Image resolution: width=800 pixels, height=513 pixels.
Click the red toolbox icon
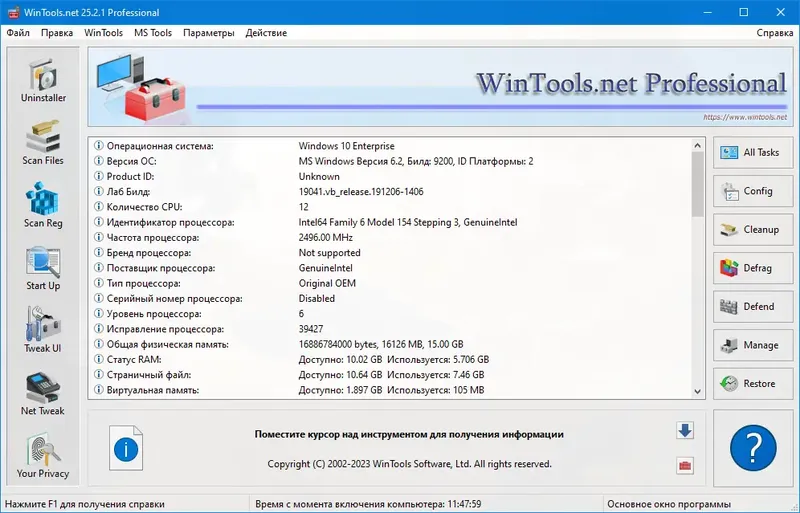[685, 466]
